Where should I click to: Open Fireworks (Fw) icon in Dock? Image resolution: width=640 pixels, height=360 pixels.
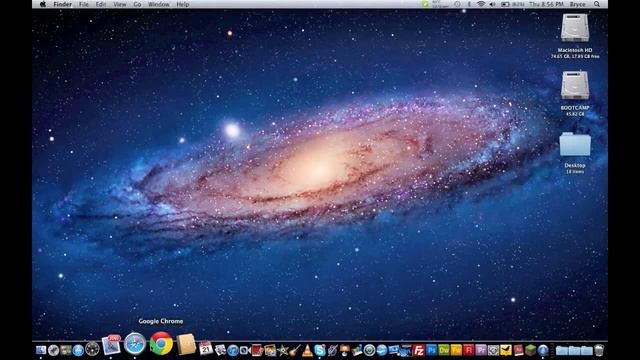[456, 350]
